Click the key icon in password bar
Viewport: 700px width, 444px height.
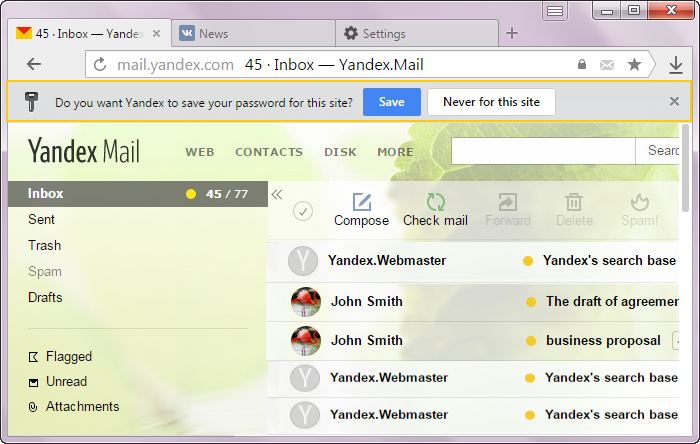coord(31,102)
